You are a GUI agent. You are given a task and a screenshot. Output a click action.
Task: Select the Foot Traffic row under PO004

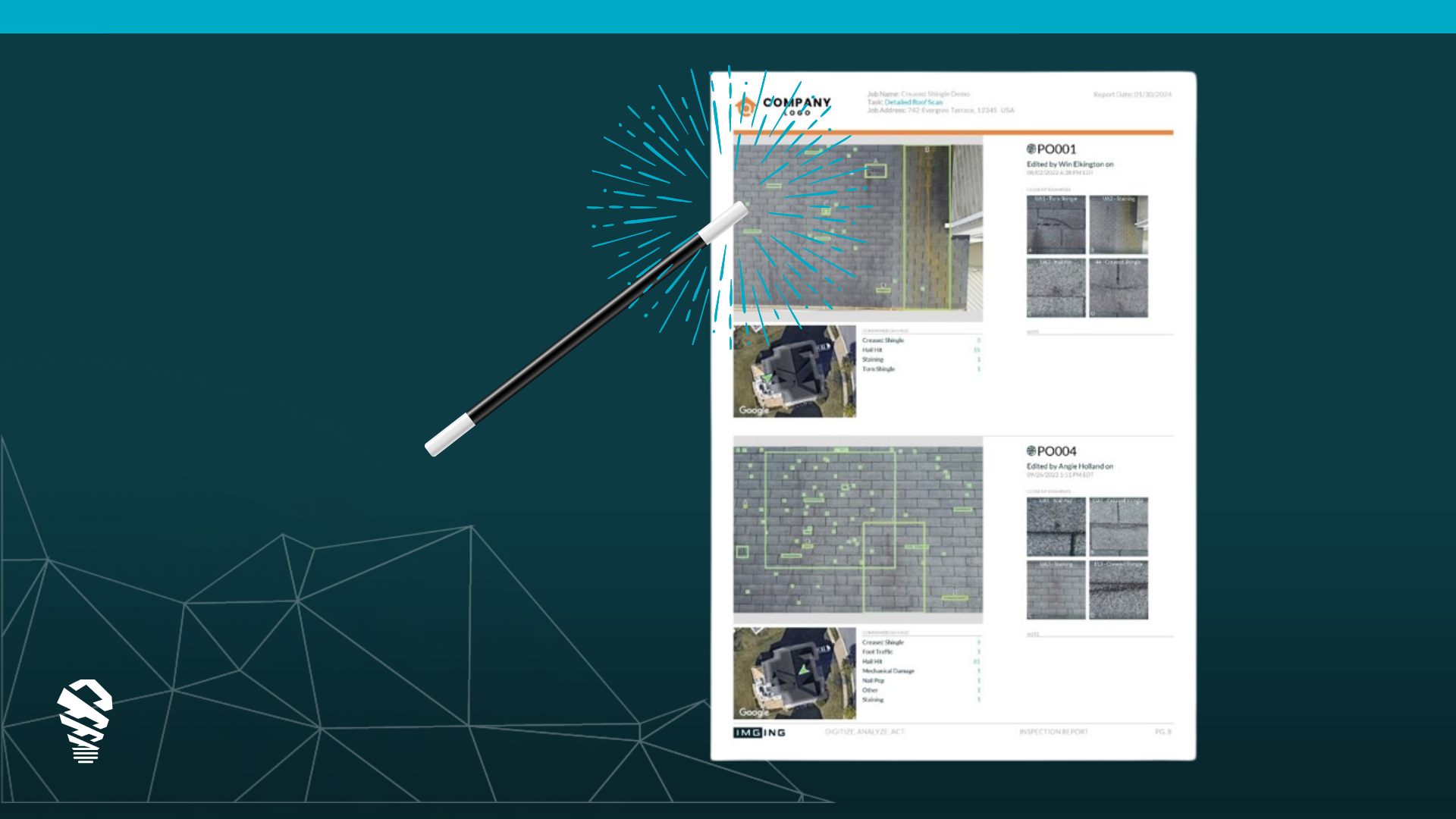coord(877,652)
